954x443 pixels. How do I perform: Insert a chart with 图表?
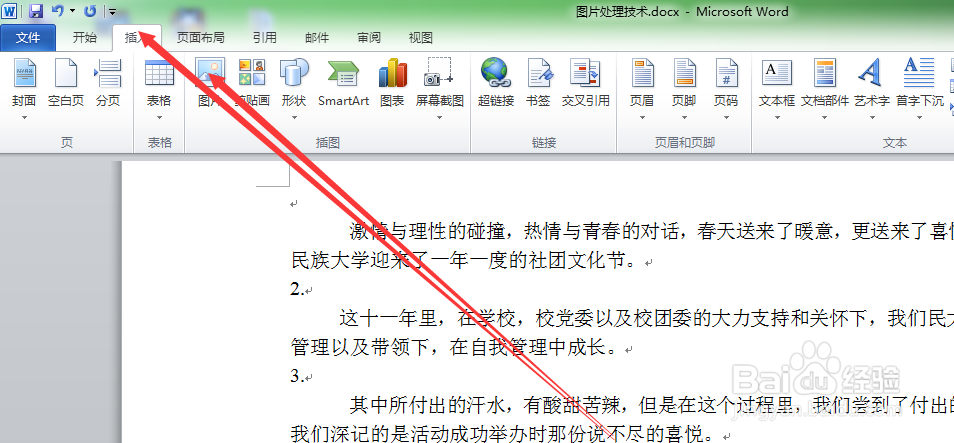[x=392, y=82]
